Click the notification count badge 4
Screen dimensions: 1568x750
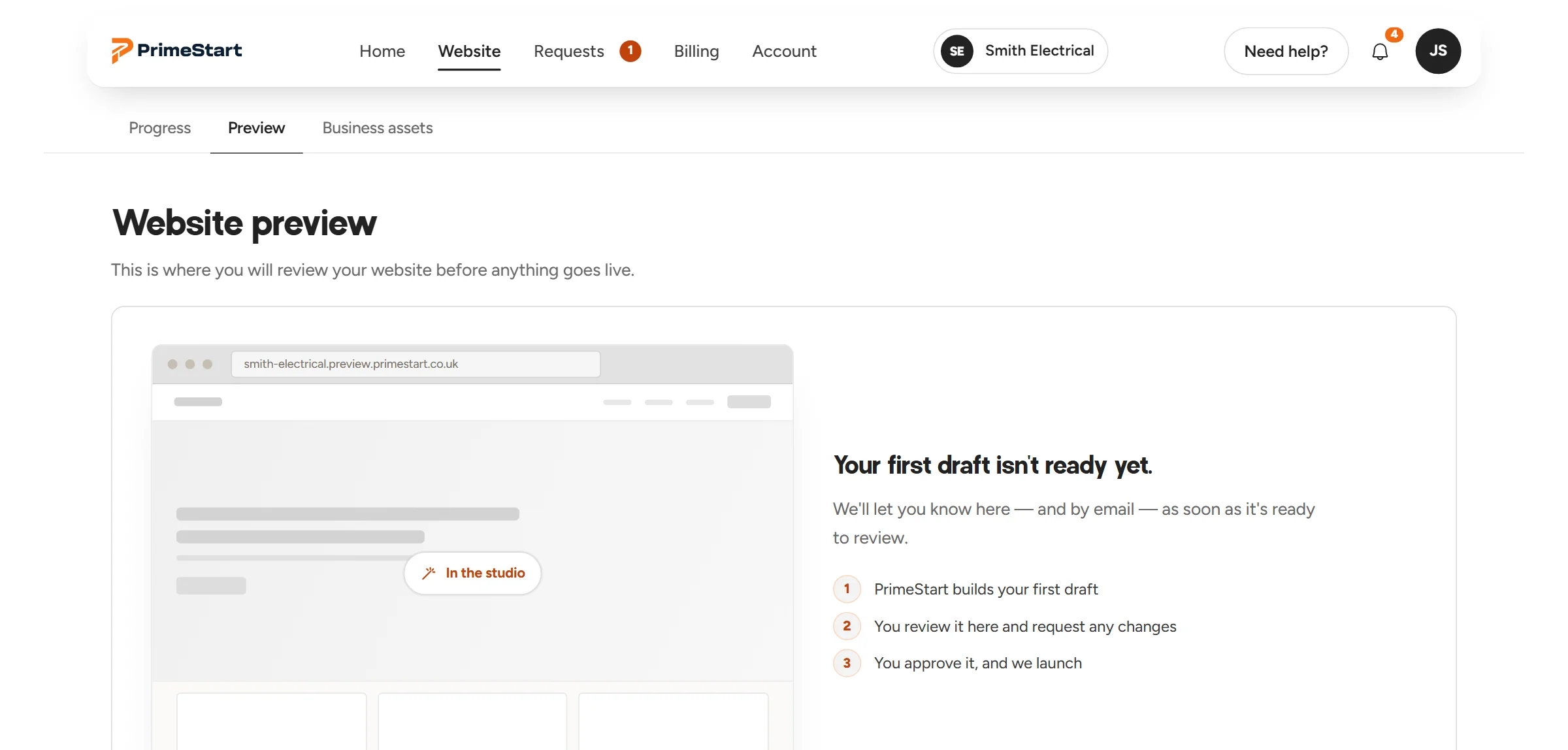[1394, 35]
